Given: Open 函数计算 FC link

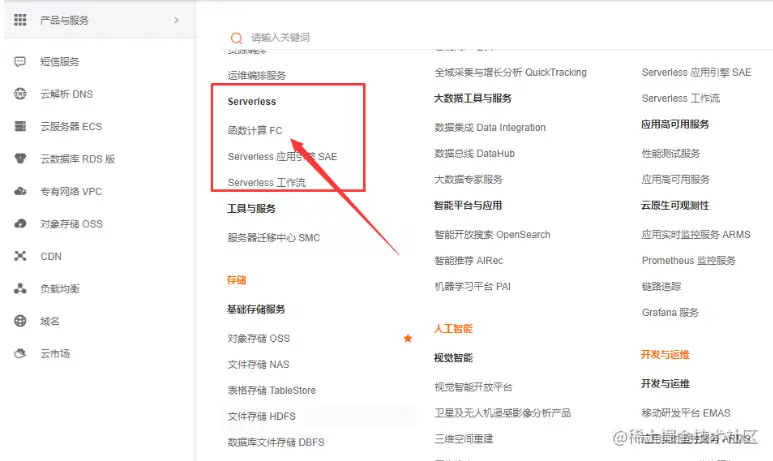Looking at the screenshot, I should [x=255, y=130].
